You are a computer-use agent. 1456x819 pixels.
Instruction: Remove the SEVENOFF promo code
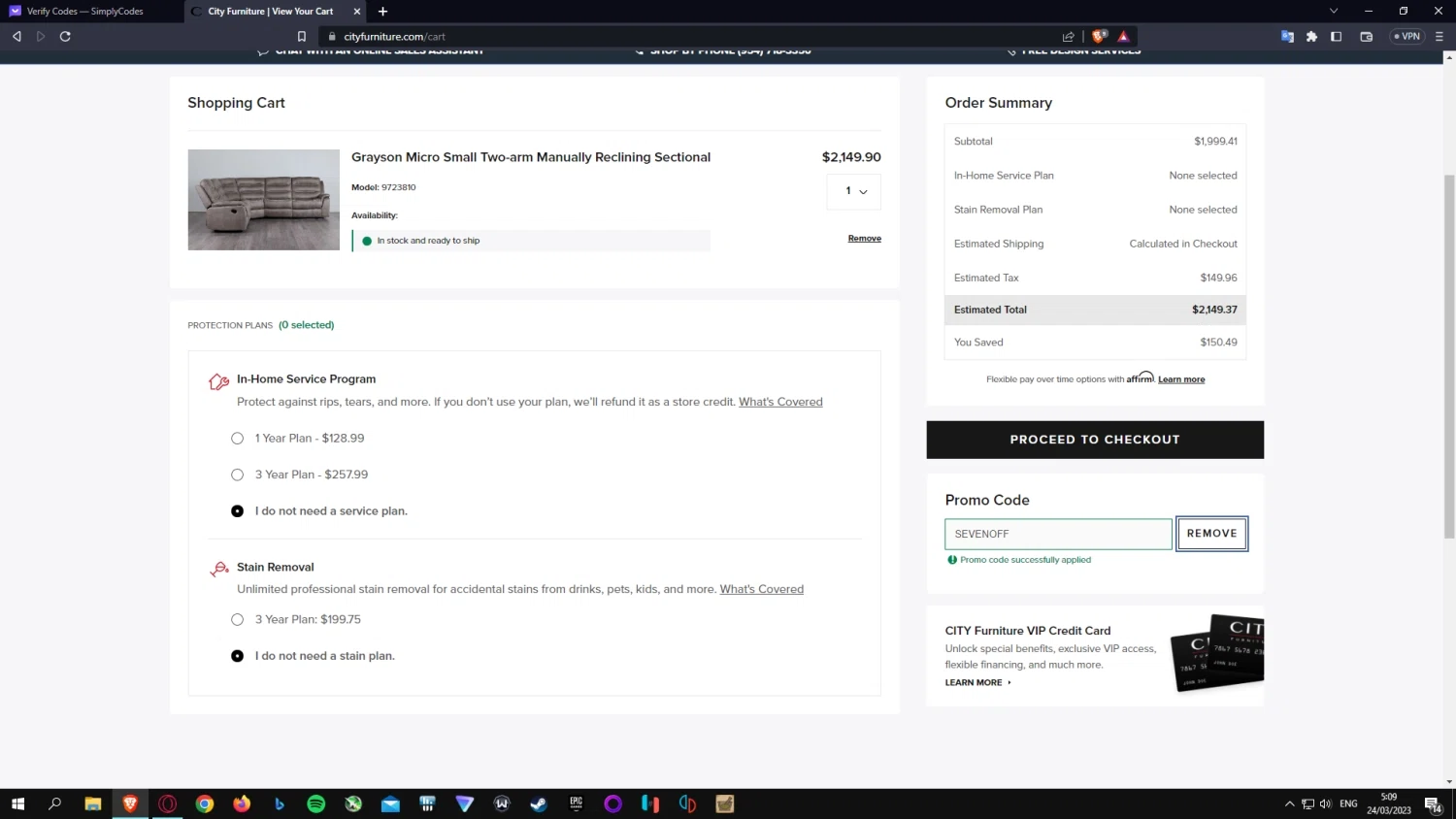(x=1212, y=534)
